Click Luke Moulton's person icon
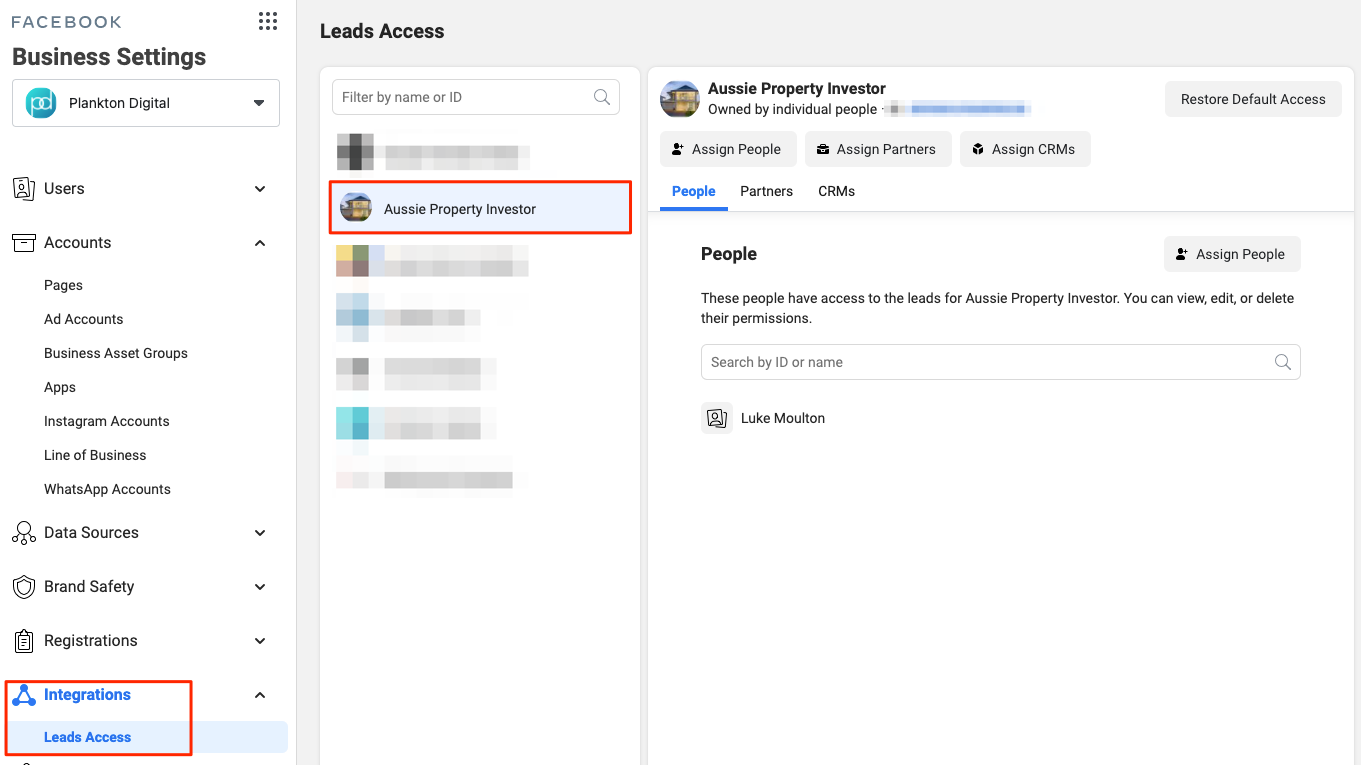The width and height of the screenshot is (1361, 765). [x=717, y=418]
